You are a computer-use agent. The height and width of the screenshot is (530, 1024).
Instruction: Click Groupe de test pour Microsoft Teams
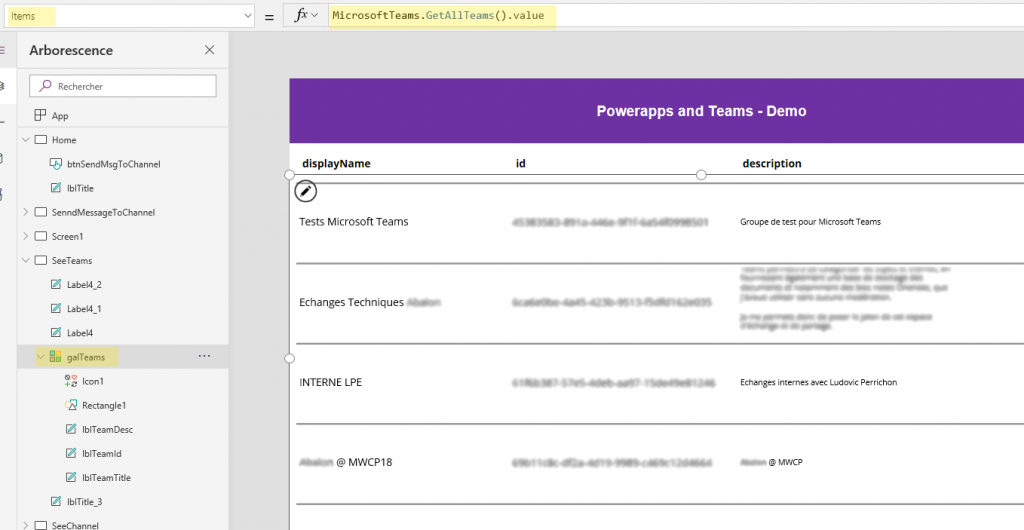coord(810,222)
